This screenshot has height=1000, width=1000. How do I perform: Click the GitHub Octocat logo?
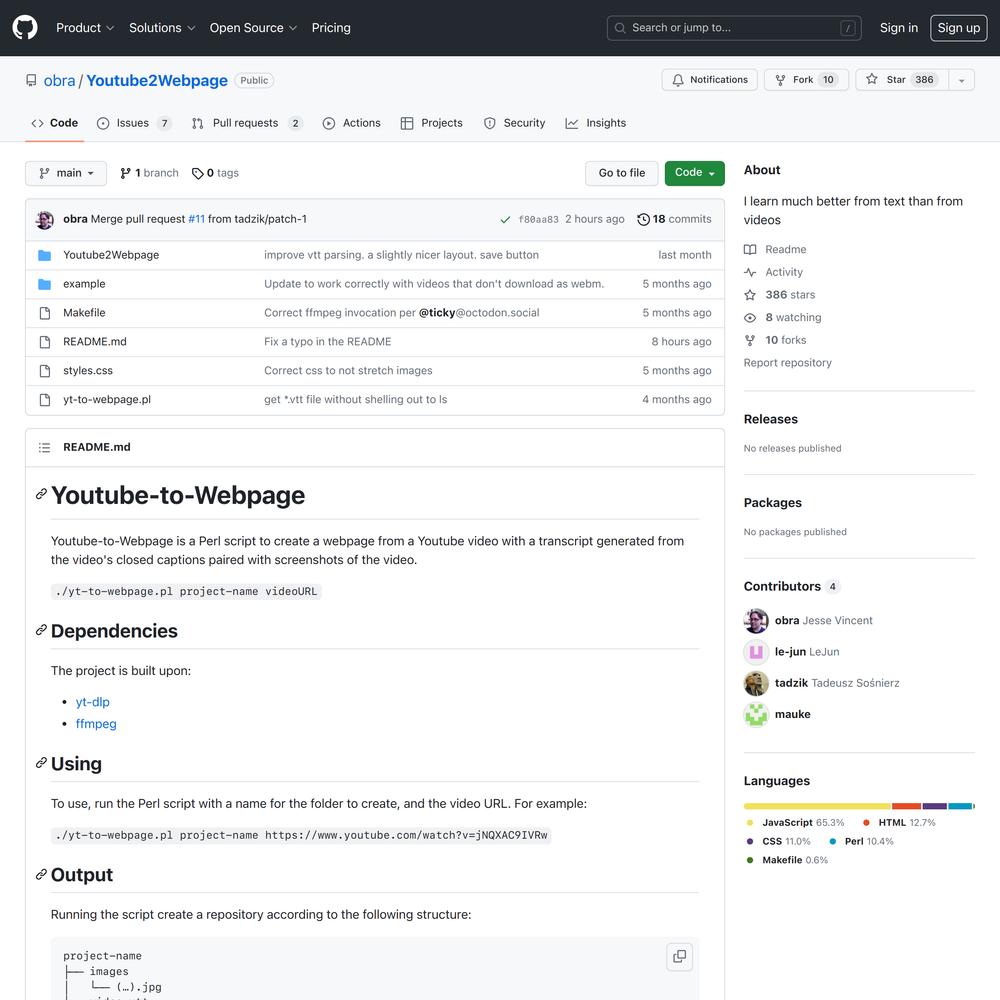click(25, 27)
